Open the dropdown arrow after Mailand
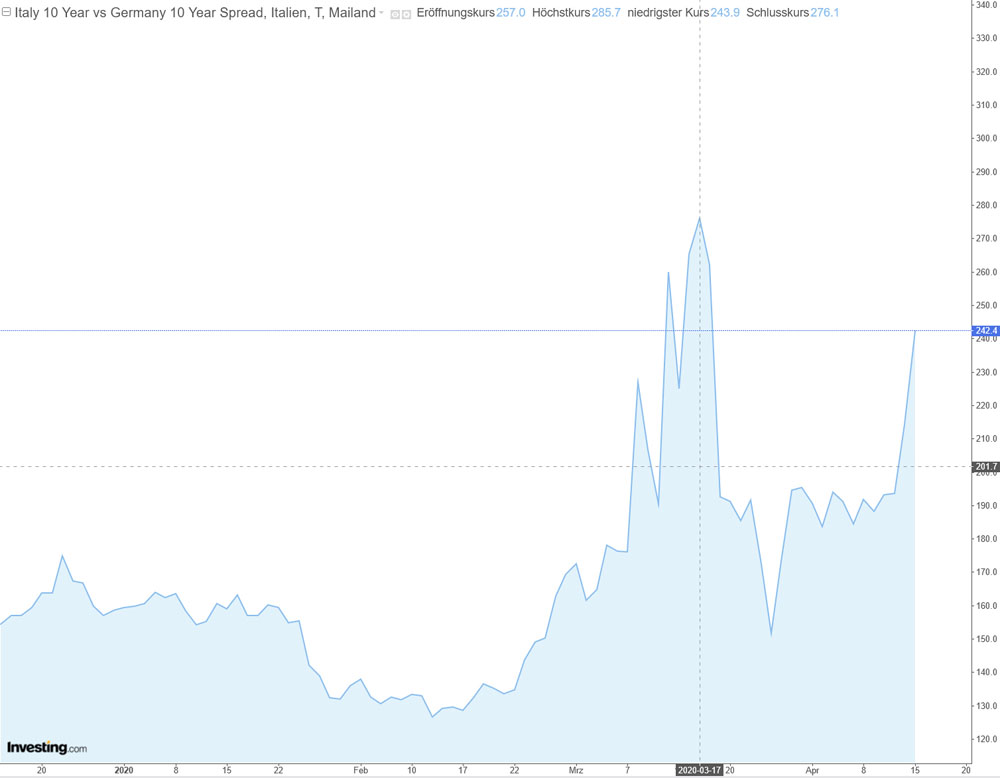 coord(381,13)
